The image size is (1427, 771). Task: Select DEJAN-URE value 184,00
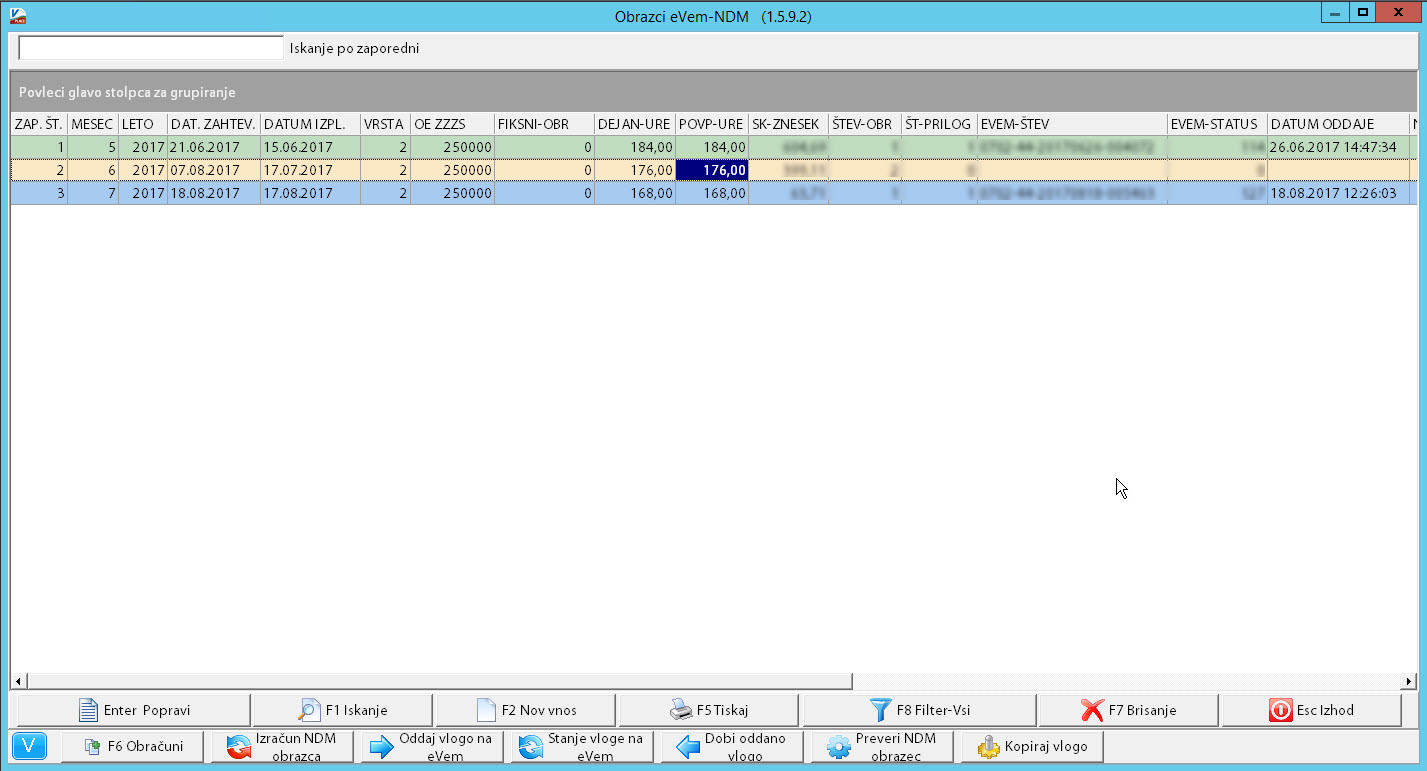tap(635, 147)
